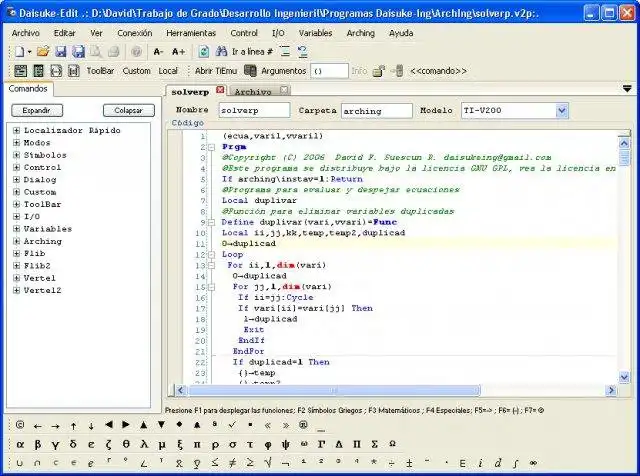The height and width of the screenshot is (476, 640).
Task: Collapse the Prgm code fold at line 2
Action: tap(211, 147)
